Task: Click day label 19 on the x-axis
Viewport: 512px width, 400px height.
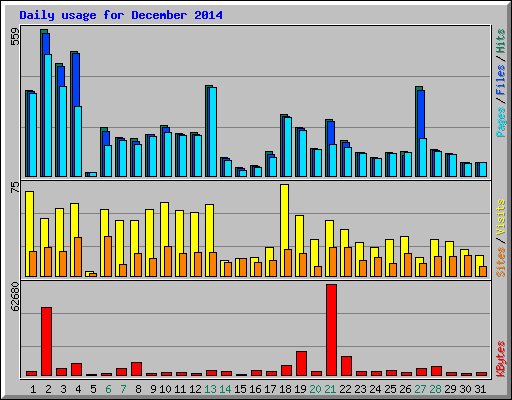Action: point(301,389)
